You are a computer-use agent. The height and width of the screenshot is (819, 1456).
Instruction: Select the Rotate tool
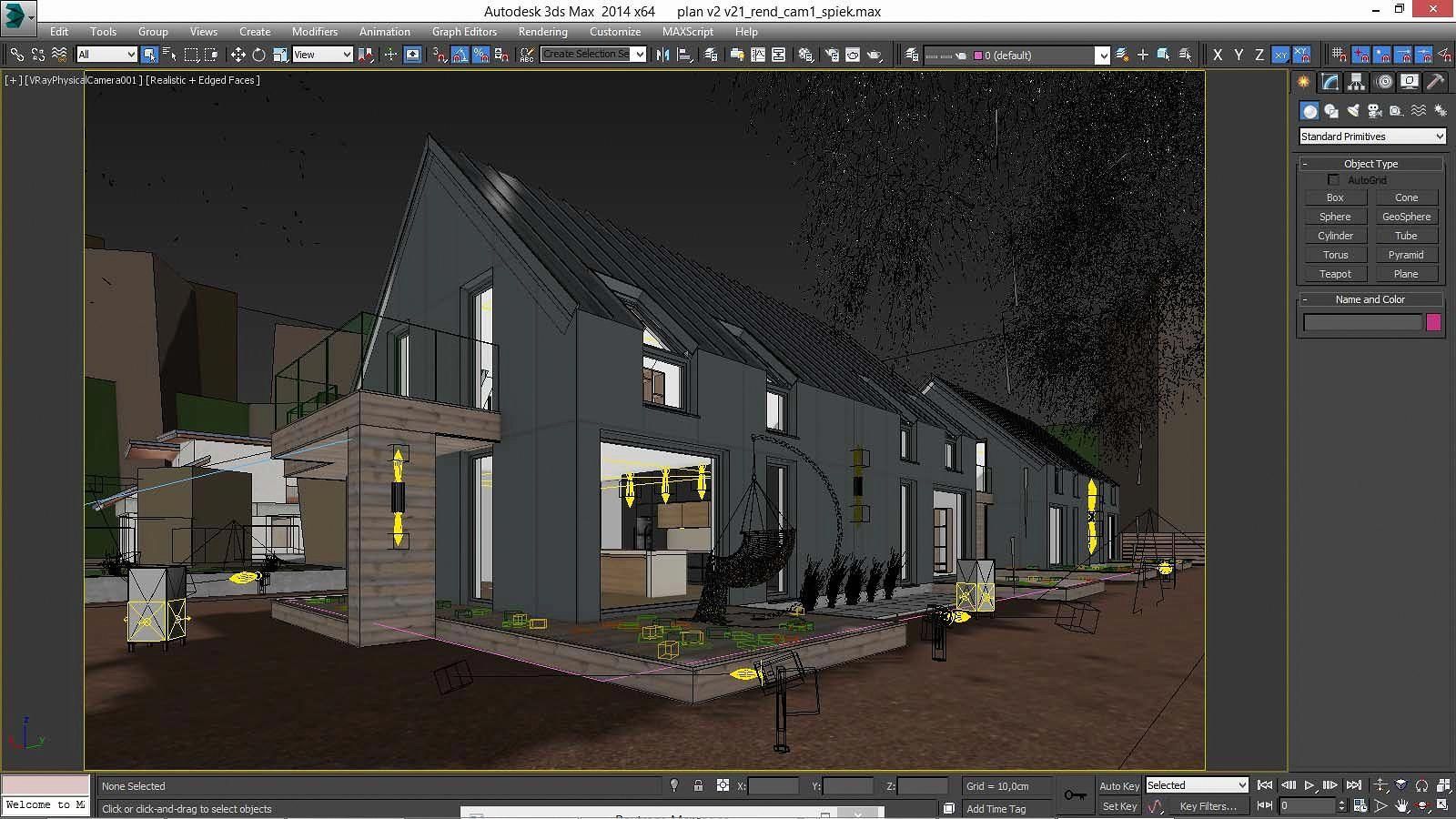tap(259, 55)
